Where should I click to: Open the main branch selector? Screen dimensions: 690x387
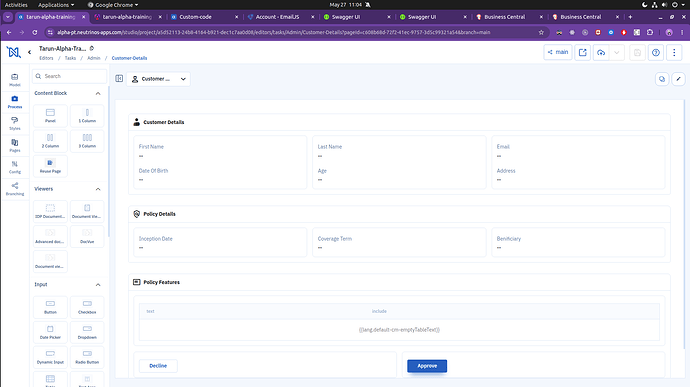(558, 52)
